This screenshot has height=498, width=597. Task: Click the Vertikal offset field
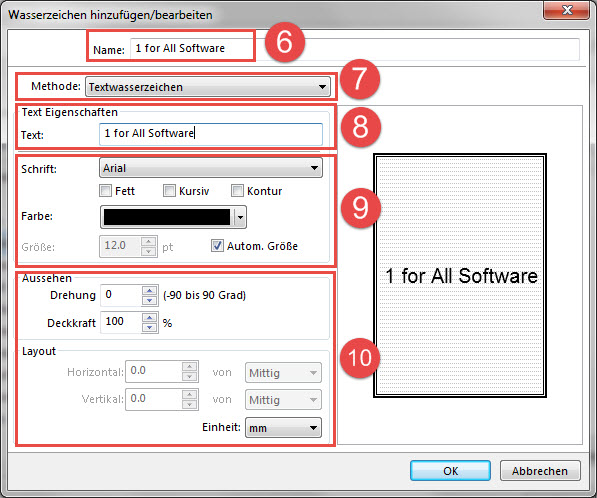153,399
